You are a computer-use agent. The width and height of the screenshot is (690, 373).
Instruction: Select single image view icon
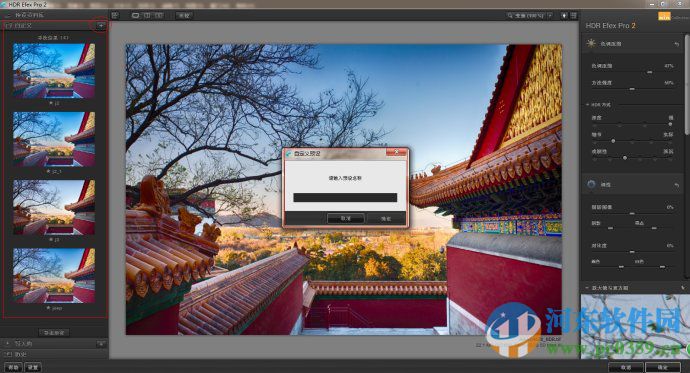(136, 15)
